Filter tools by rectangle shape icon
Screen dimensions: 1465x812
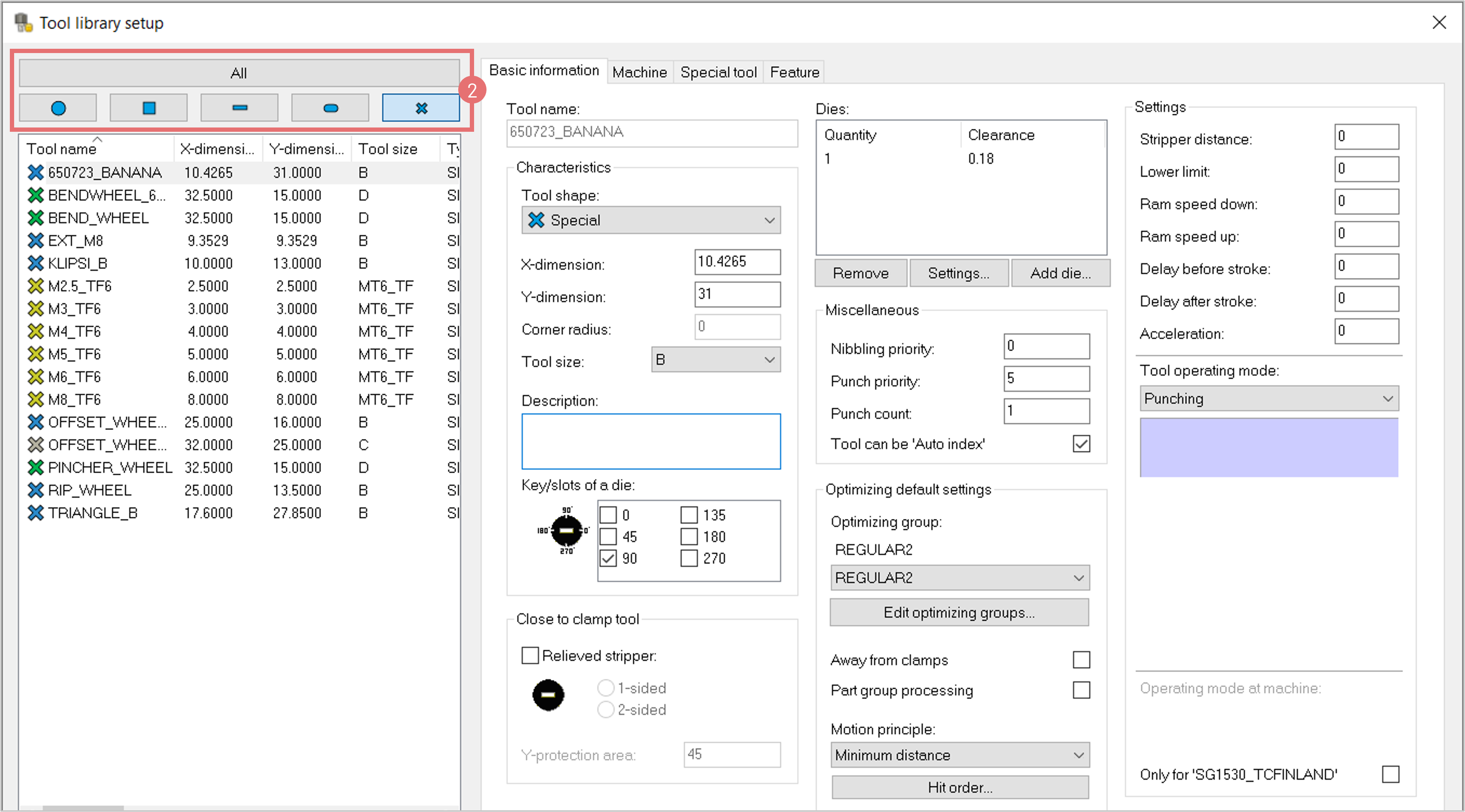click(240, 108)
